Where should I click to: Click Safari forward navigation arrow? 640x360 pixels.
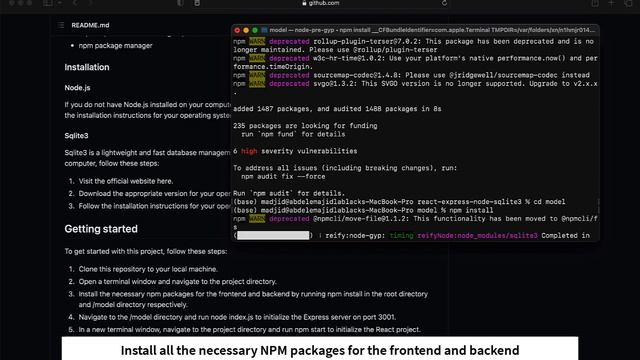[90, 3]
